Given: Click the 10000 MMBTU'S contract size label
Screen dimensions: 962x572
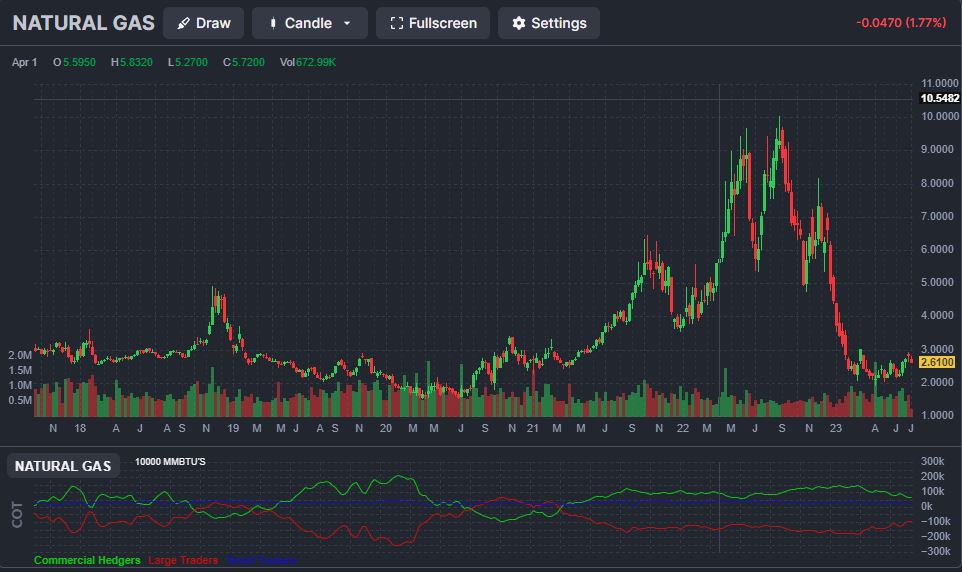Looking at the screenshot, I should 171,462.
